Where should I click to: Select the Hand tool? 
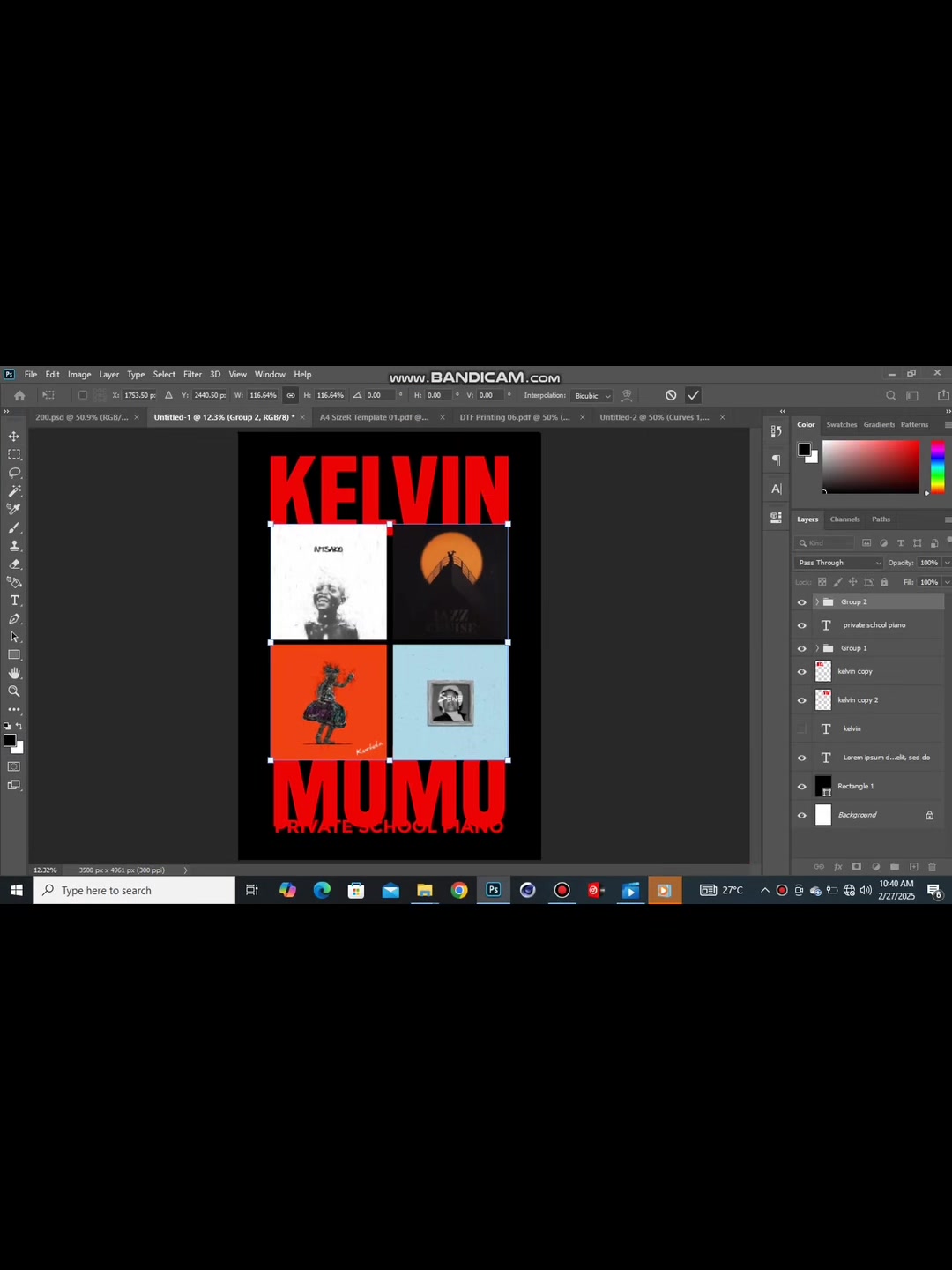coord(14,673)
